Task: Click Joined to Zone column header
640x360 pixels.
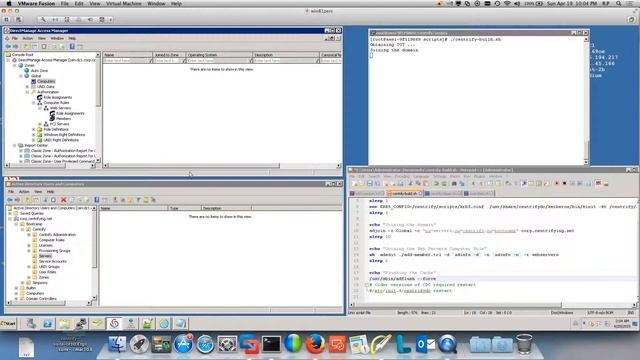Action: click(169, 55)
